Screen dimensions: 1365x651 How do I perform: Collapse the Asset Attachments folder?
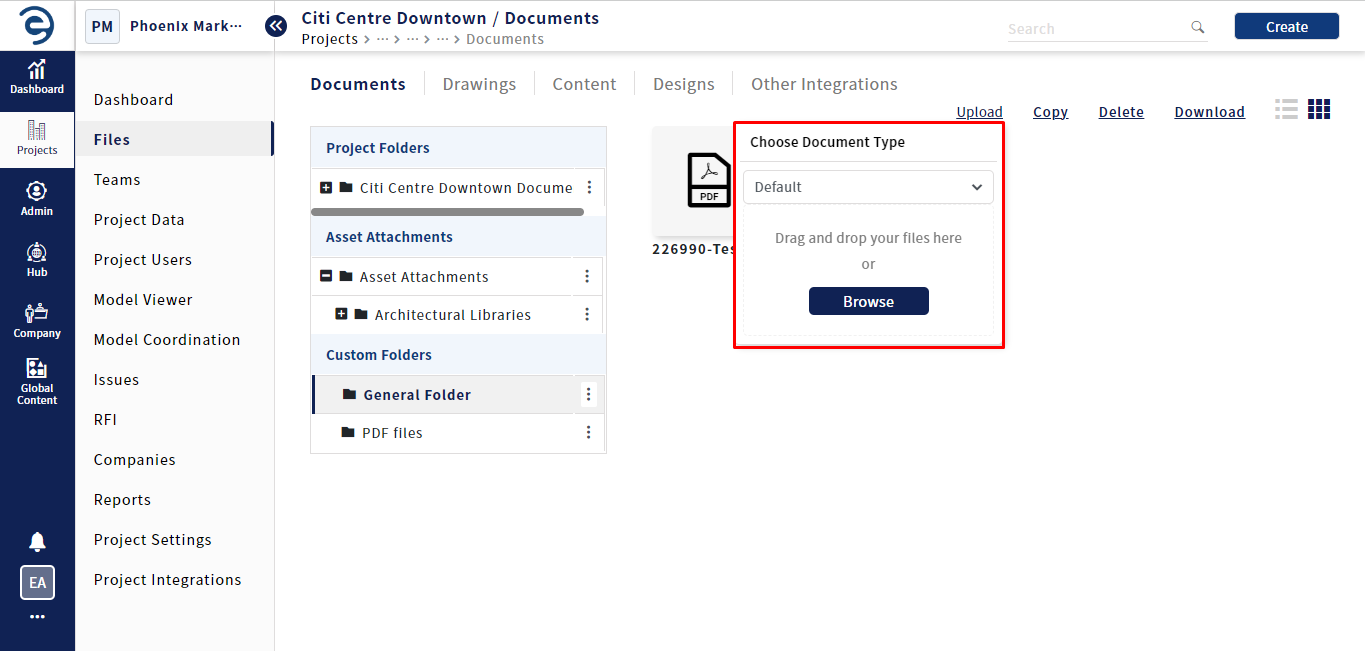pyautogui.click(x=326, y=276)
